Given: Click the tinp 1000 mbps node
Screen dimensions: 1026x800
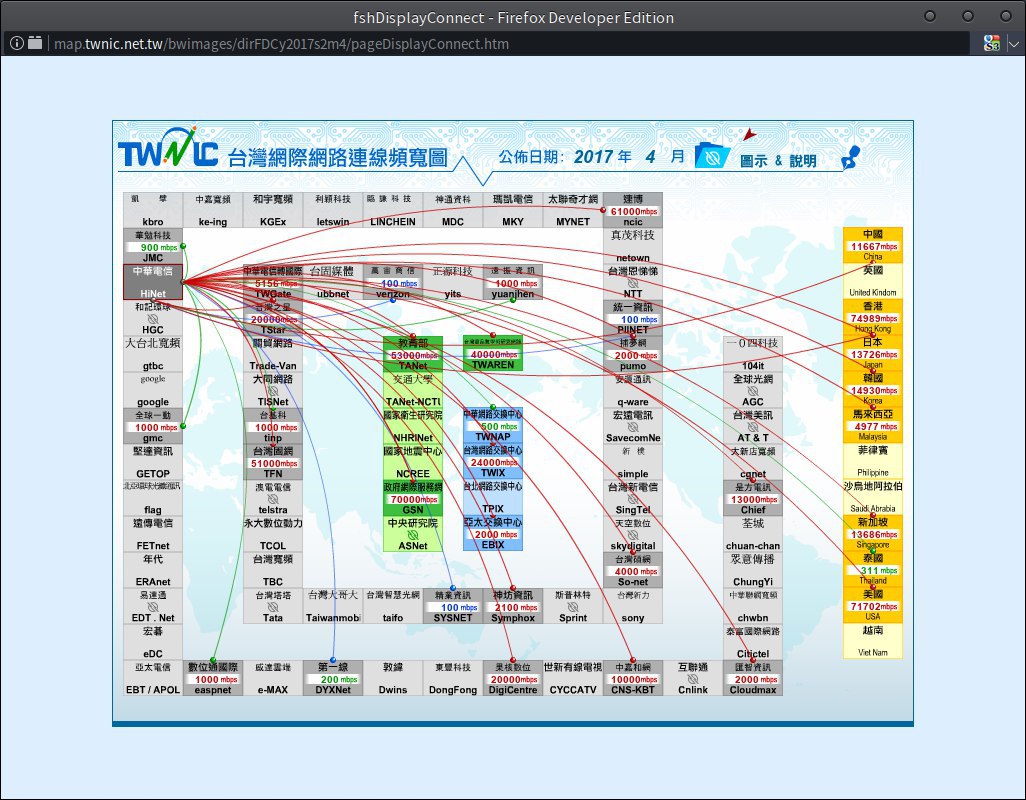Looking at the screenshot, I should point(273,426).
